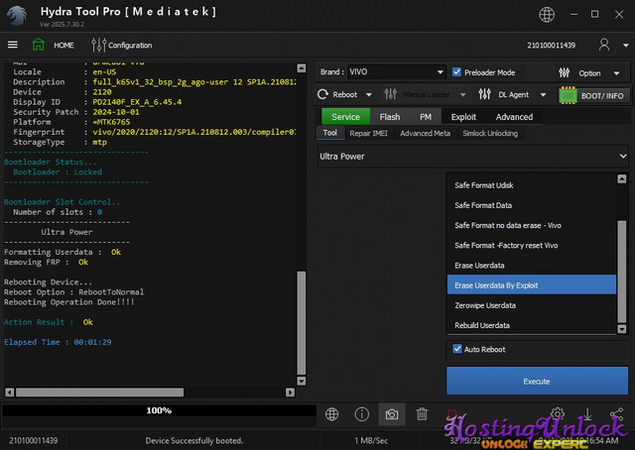Image resolution: width=635 pixels, height=450 pixels.
Task: Open the user account icon
Action: tap(604, 45)
